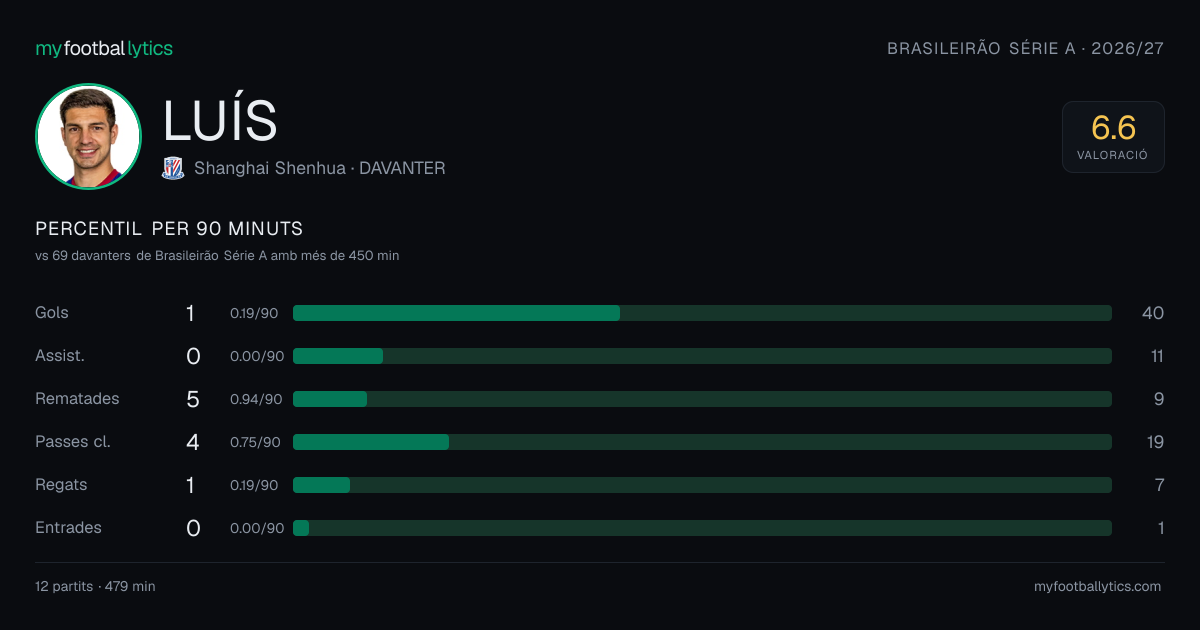
Task: Click the Percentil per 90 minuts heading
Action: click(169, 229)
